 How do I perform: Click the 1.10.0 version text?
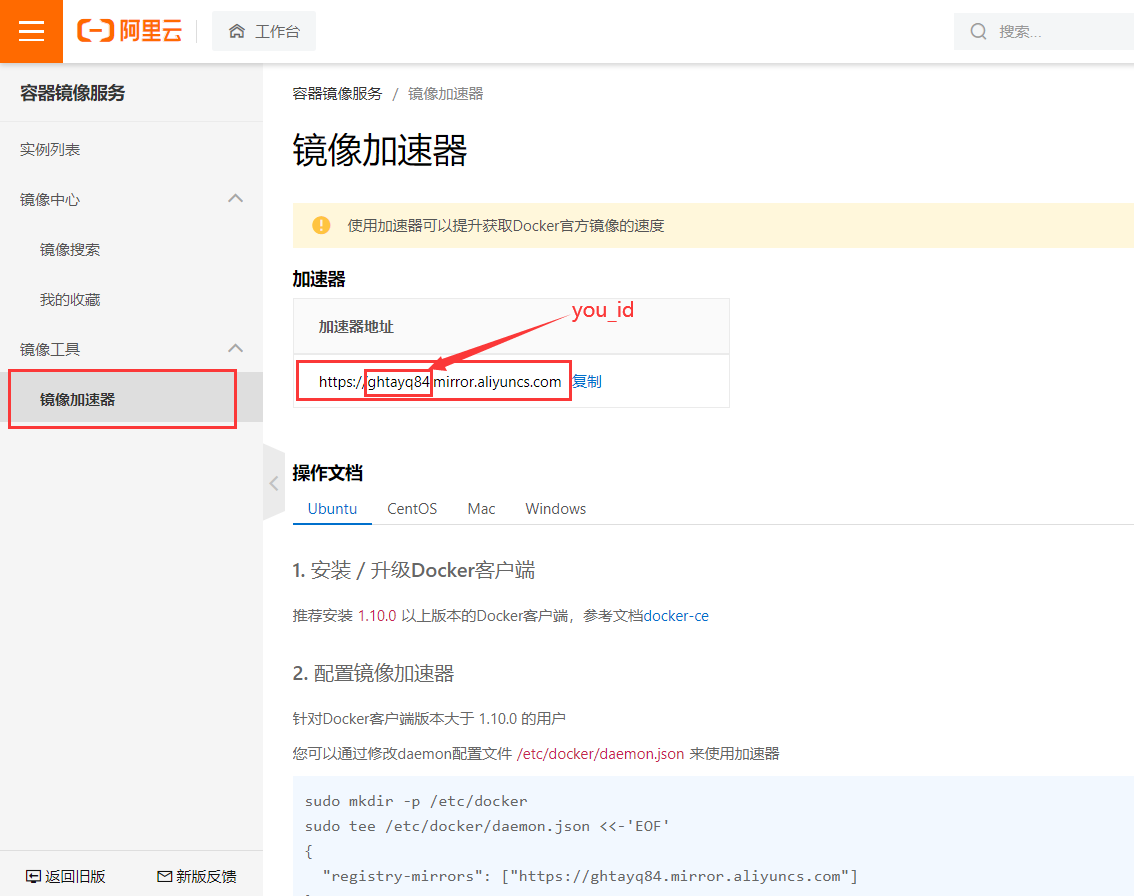[x=378, y=616]
